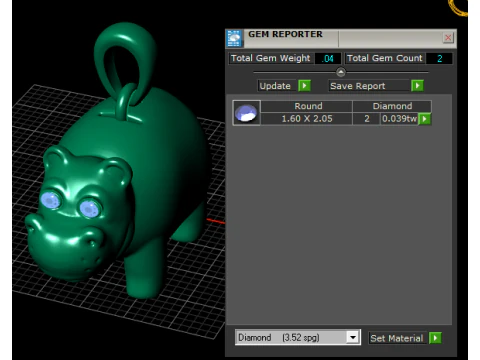Select the round gem thumbnail
Image resolution: width=480 pixels, height=360 pixels.
[246, 113]
